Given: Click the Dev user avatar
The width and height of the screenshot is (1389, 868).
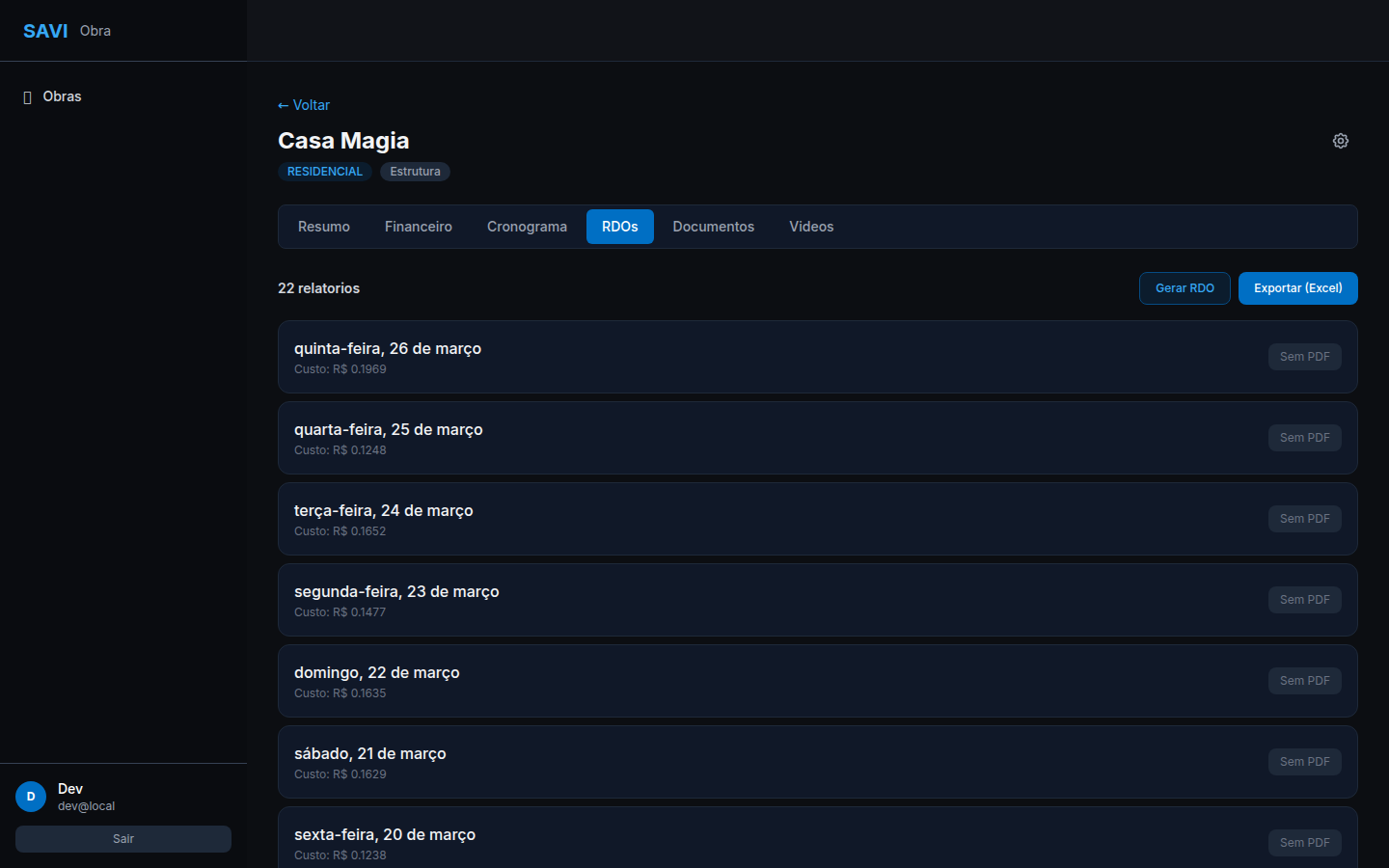Looking at the screenshot, I should 31,797.
